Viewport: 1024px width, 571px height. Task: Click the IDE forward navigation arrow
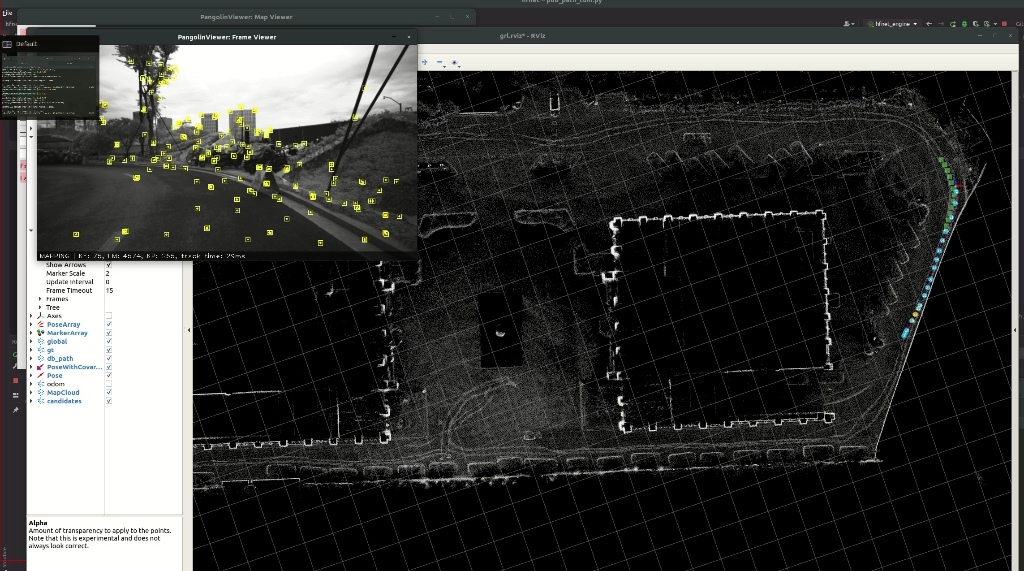pos(941,24)
